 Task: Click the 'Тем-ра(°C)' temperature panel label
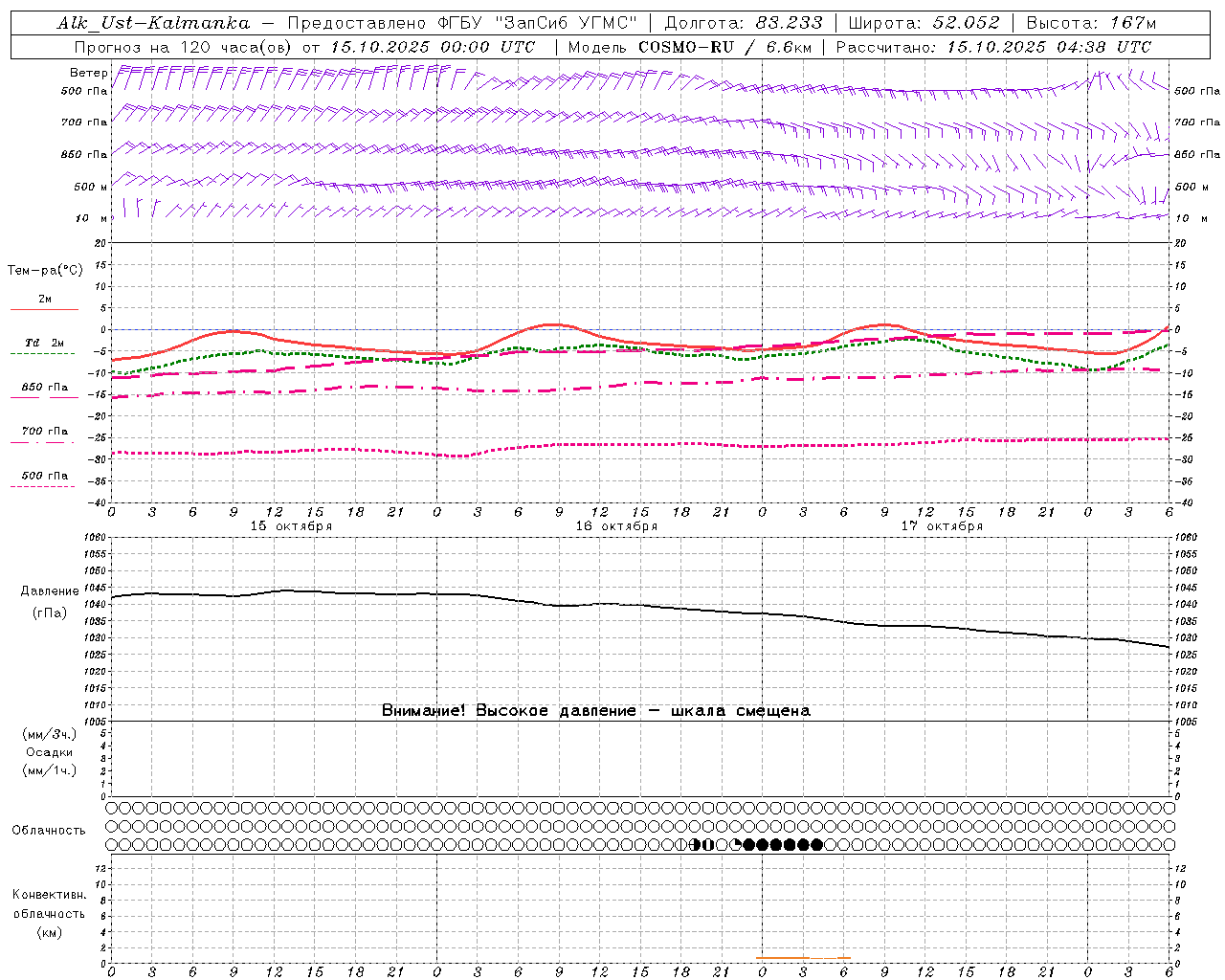click(x=45, y=271)
